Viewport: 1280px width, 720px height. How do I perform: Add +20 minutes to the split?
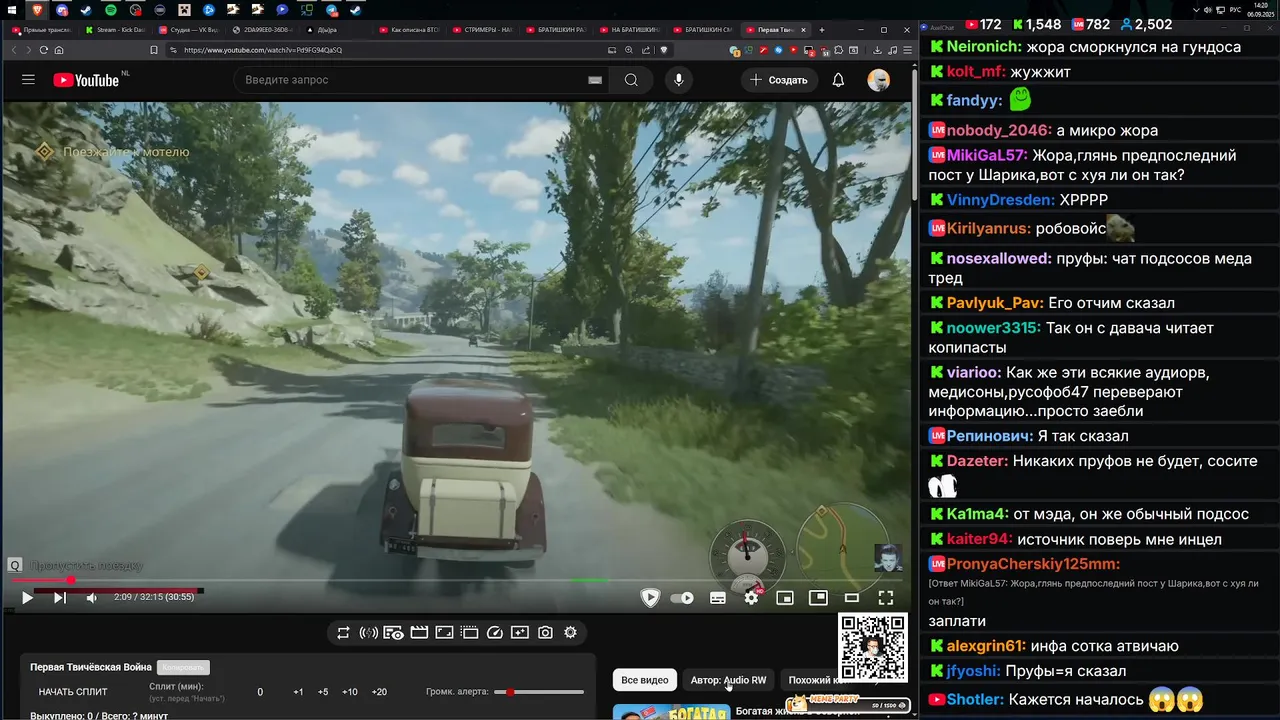[x=379, y=692]
